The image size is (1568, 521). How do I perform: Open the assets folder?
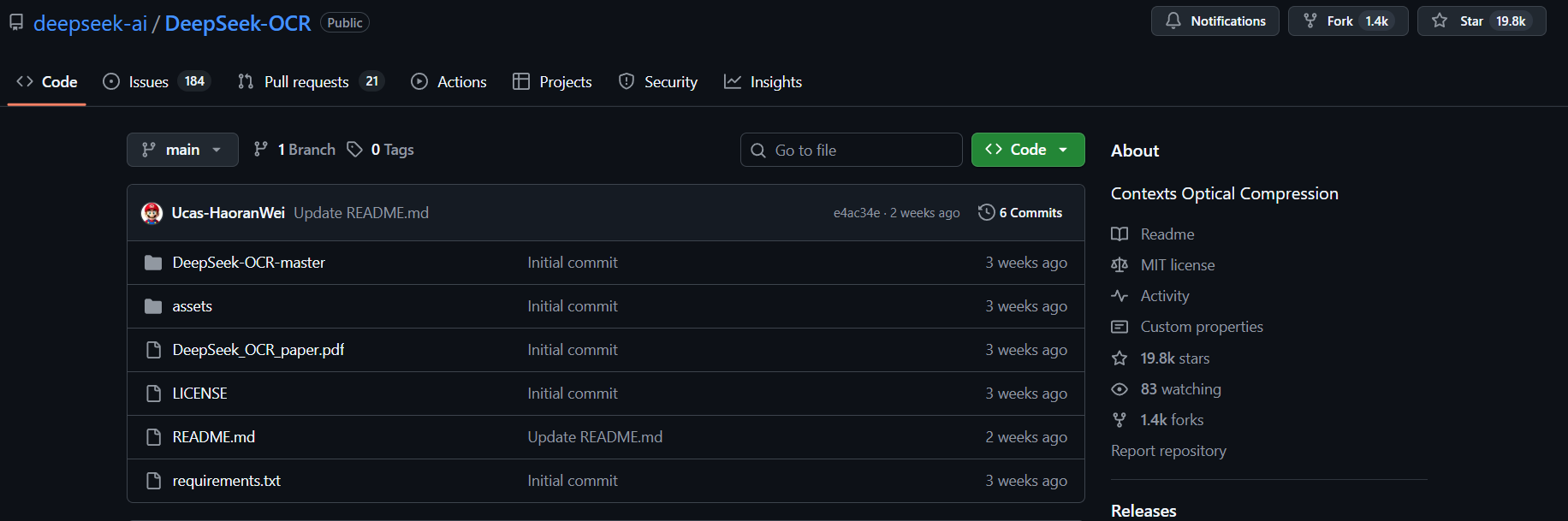pyautogui.click(x=193, y=306)
